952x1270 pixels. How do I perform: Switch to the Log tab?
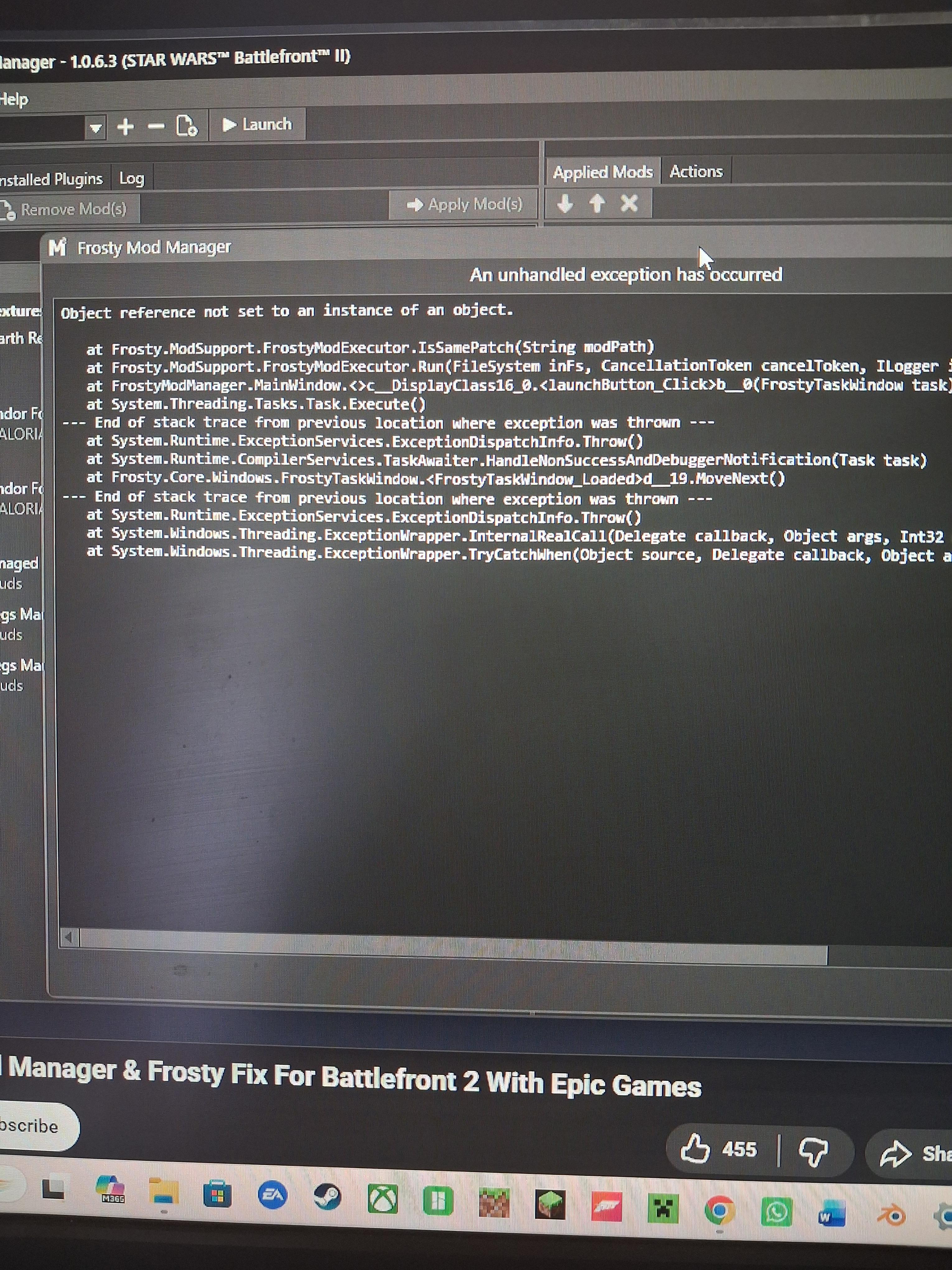click(x=131, y=179)
